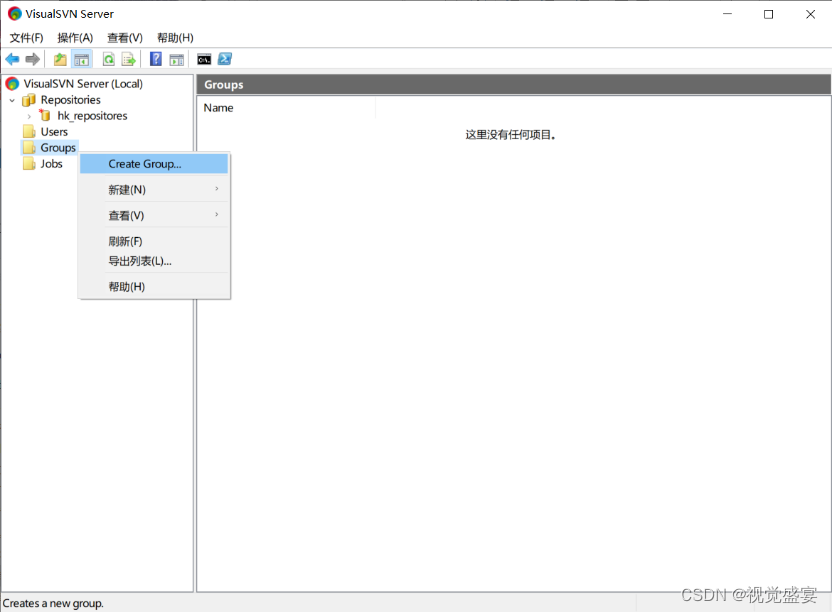The image size is (833, 613).
Task: Maximize the VisualSVN Server window
Action: point(768,14)
